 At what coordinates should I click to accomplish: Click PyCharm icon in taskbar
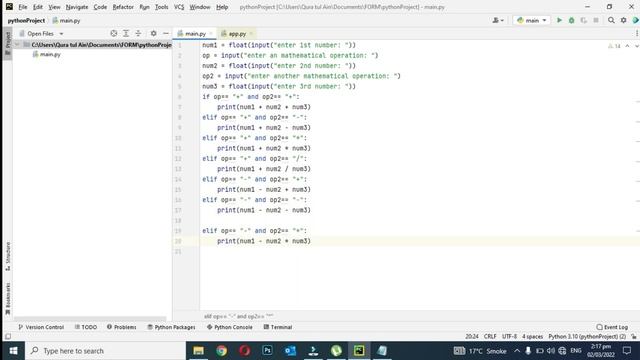tap(359, 351)
